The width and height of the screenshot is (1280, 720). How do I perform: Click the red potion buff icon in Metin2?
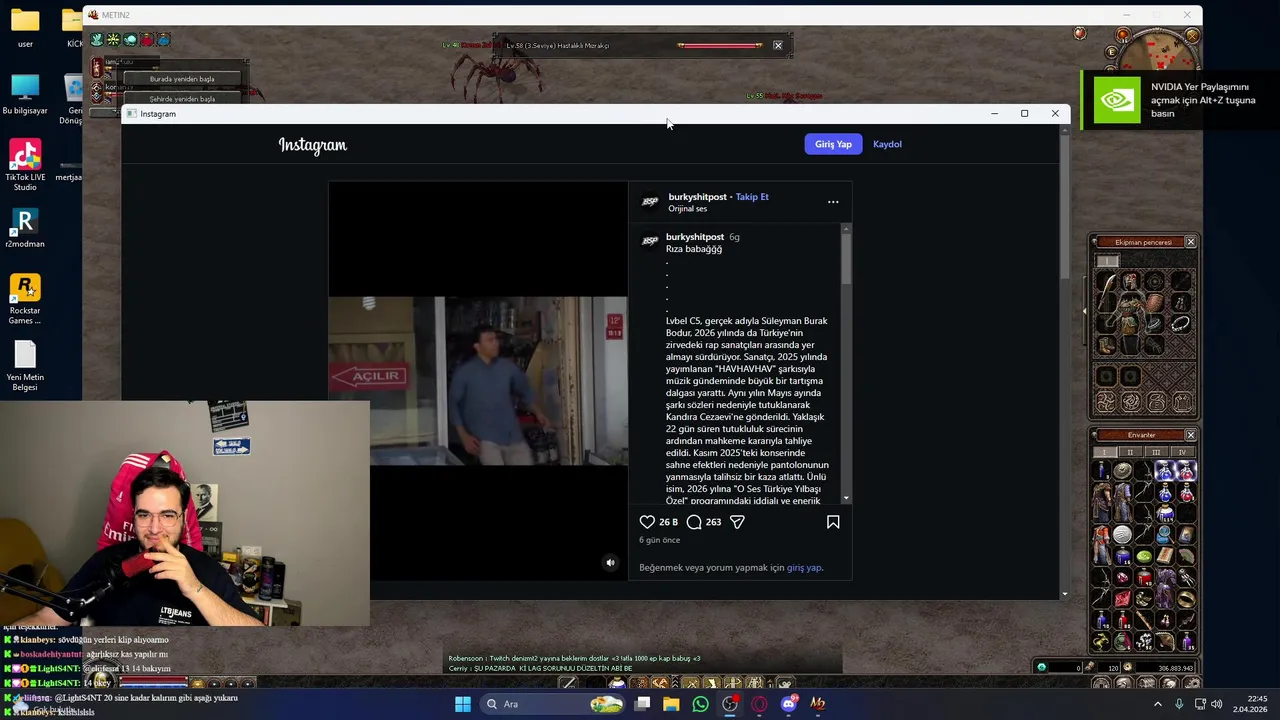(147, 40)
